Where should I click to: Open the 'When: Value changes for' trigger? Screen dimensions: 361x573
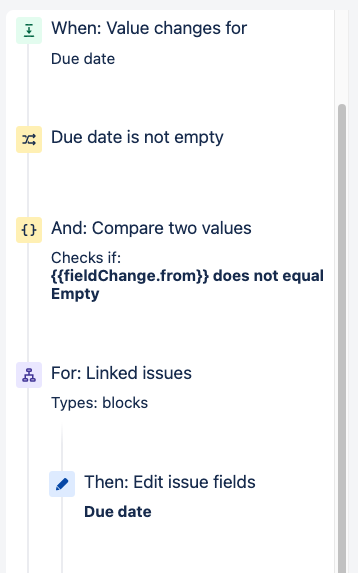(149, 29)
